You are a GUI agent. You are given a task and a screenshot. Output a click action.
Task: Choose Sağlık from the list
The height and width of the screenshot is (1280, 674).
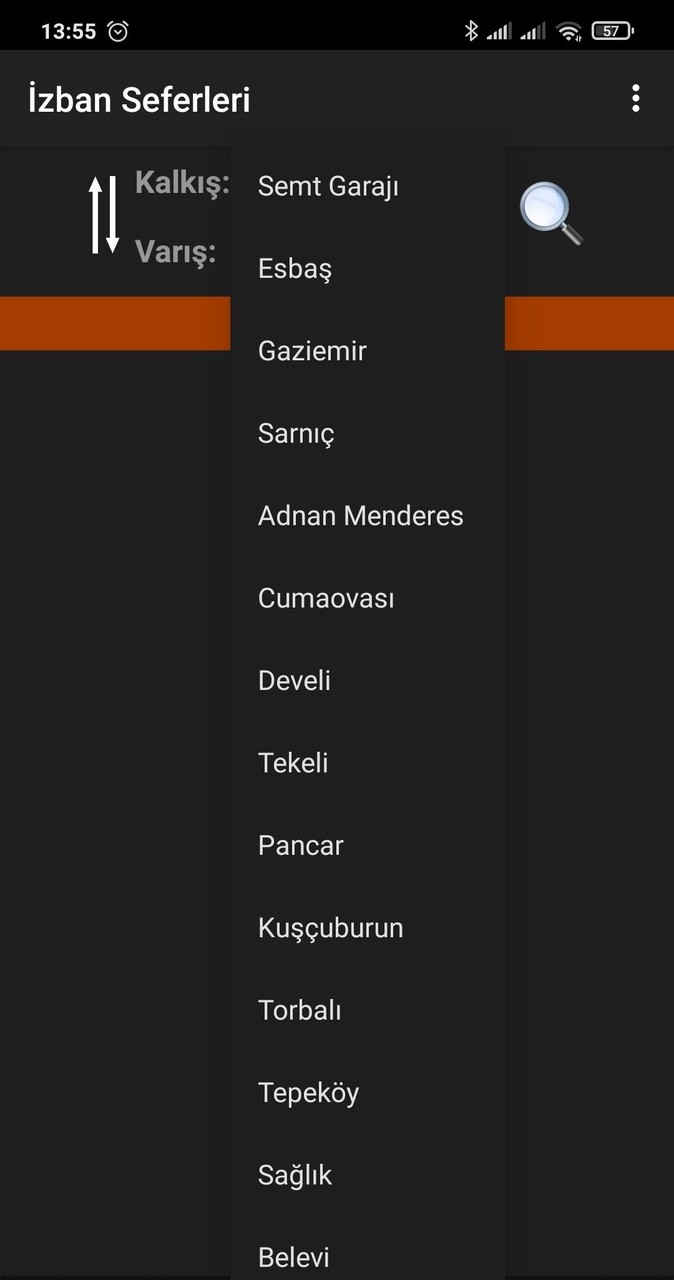coord(294,1175)
